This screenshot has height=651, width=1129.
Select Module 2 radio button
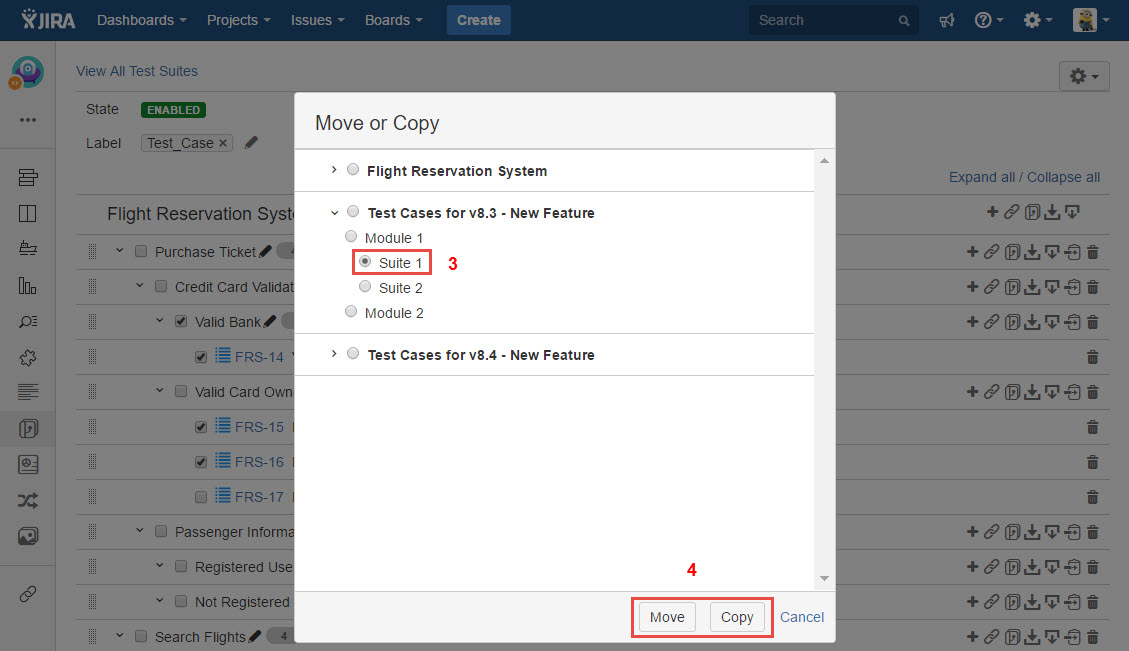tap(351, 311)
